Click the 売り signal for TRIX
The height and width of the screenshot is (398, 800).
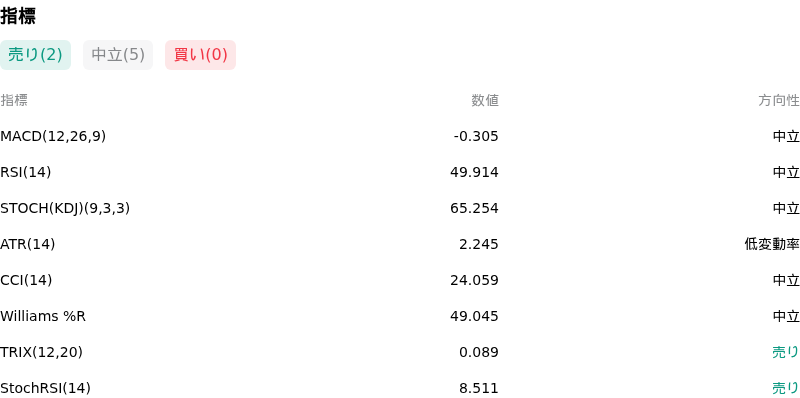click(x=786, y=352)
